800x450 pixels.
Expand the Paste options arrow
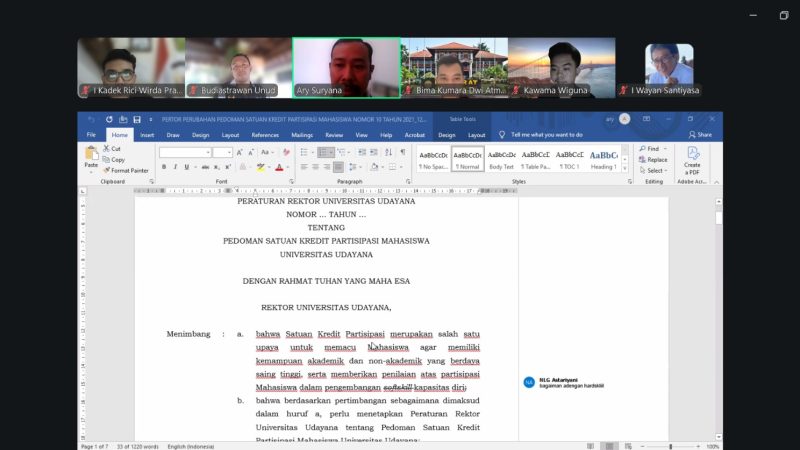[x=91, y=172]
